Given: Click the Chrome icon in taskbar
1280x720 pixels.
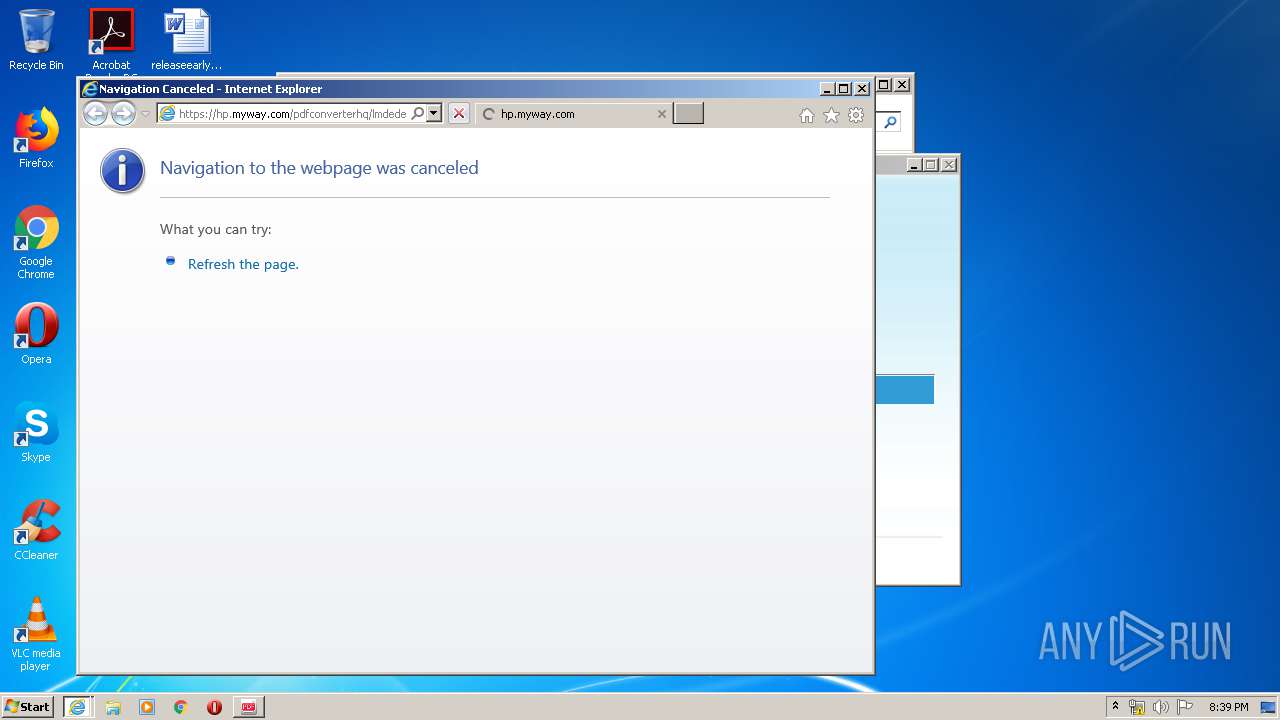Looking at the screenshot, I should click(x=180, y=707).
